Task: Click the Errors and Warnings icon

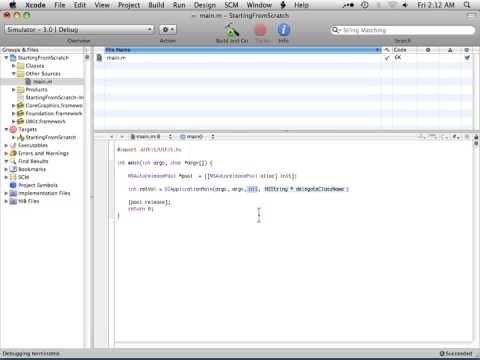Action: pos(13,153)
